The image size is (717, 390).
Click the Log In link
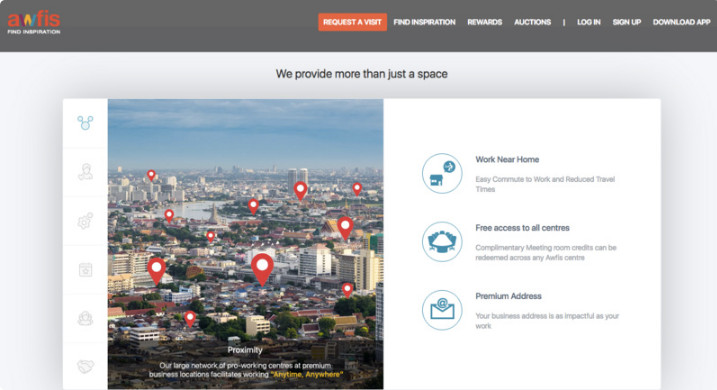point(589,22)
